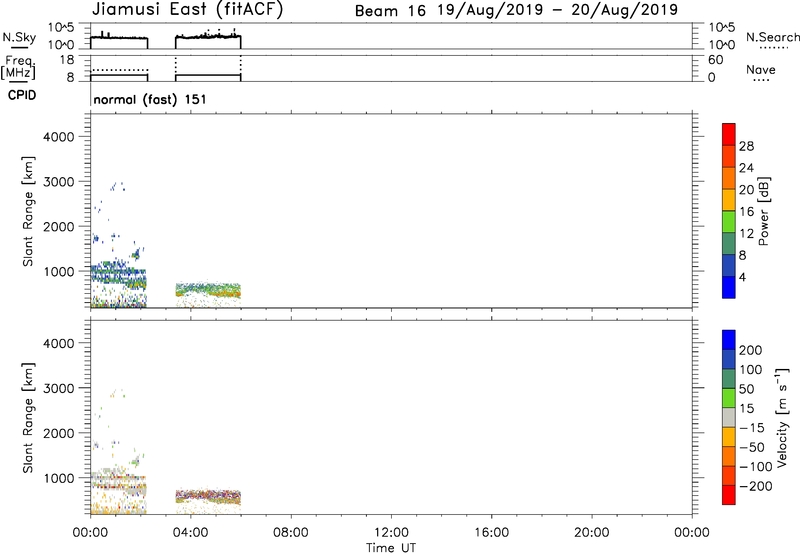Click the '60' Nave axis tick
Viewport: 800px width, 554px height.
click(715, 60)
